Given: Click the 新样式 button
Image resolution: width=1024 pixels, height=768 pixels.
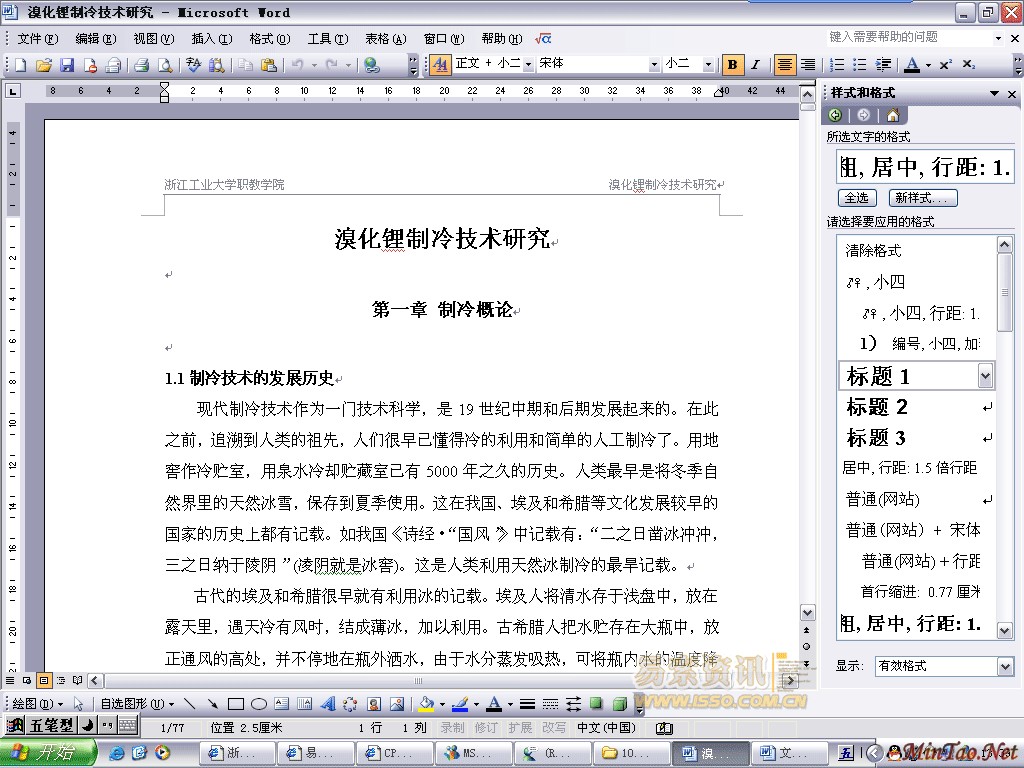Looking at the screenshot, I should (924, 198).
